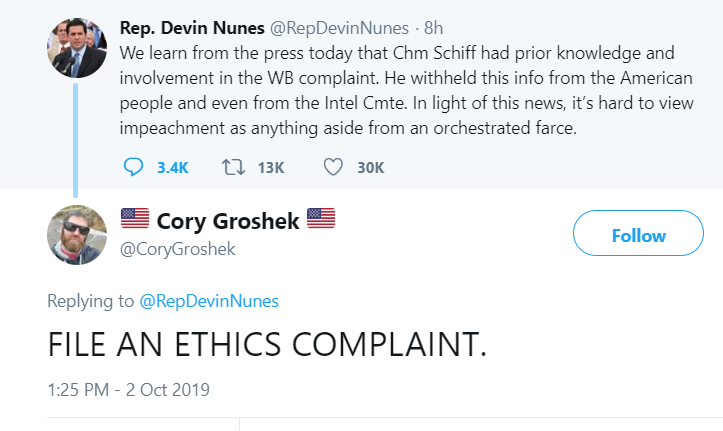Click the FILE AN ETHICS COMPLAINT reply text
Screen dimensions: 723x431
tap(267, 343)
